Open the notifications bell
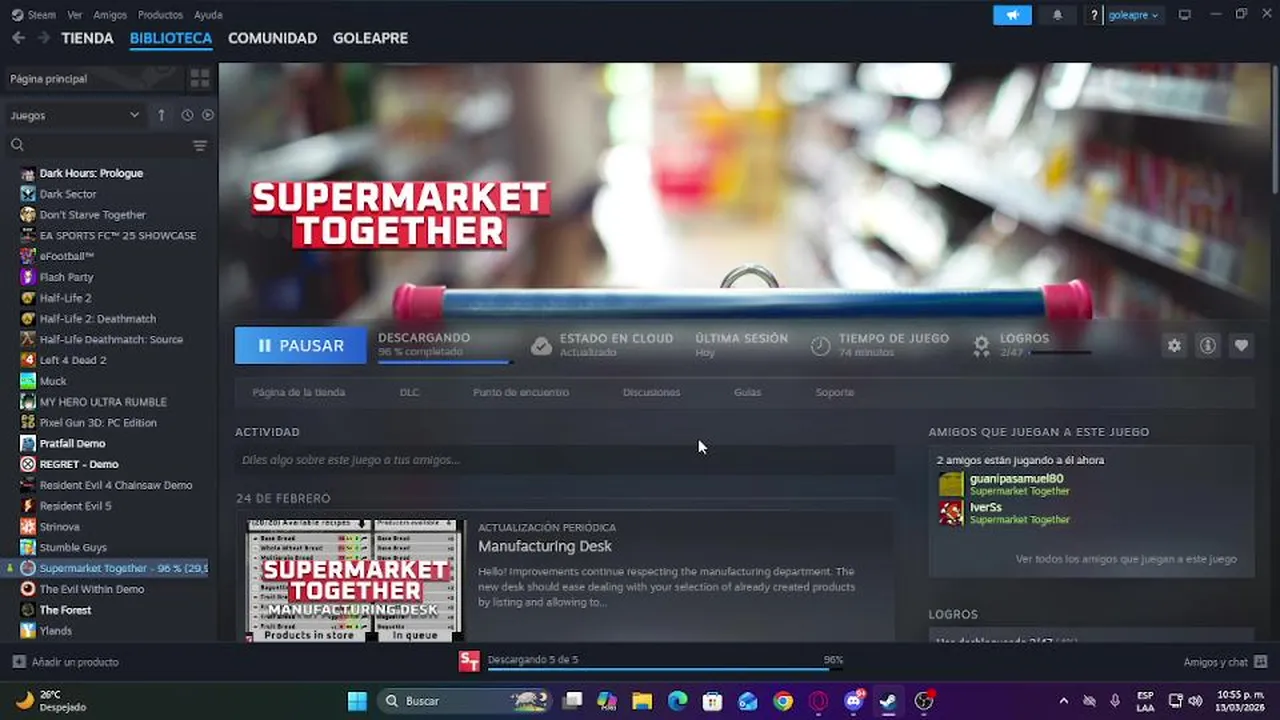The image size is (1280, 720). [x=1057, y=15]
